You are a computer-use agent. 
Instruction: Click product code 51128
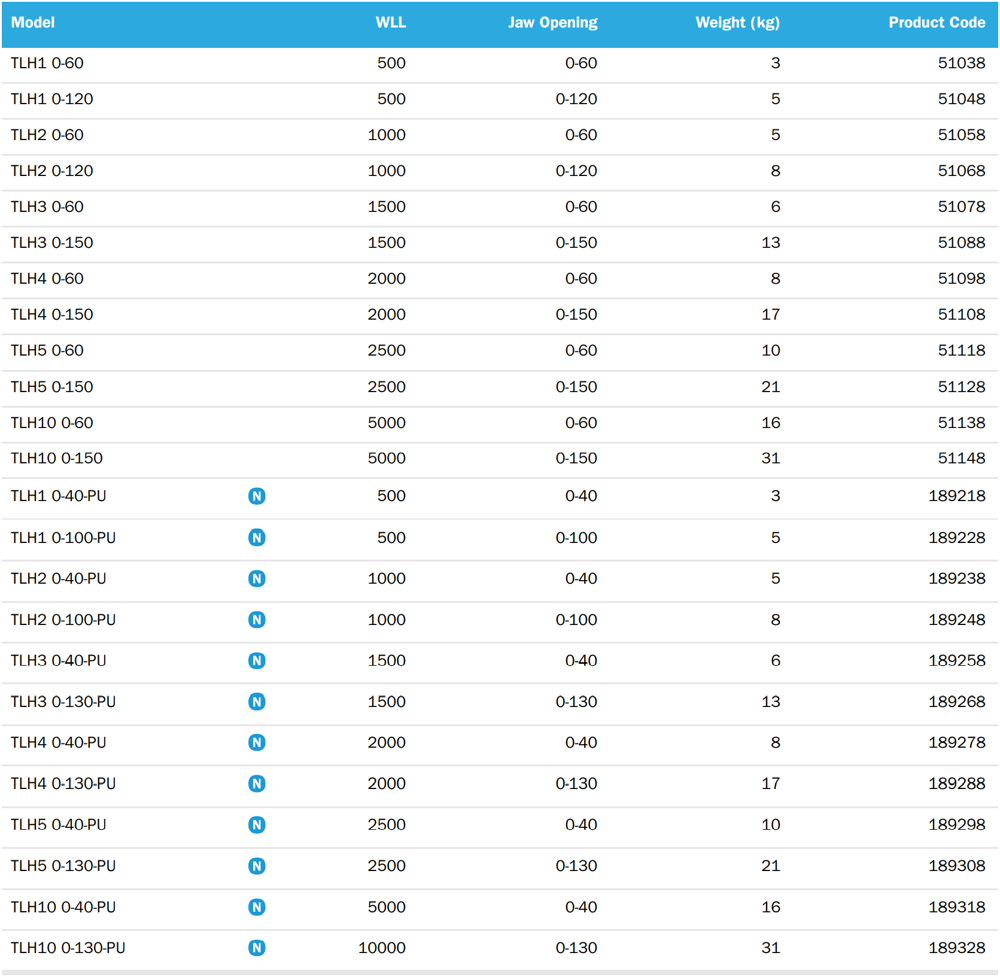click(x=962, y=387)
